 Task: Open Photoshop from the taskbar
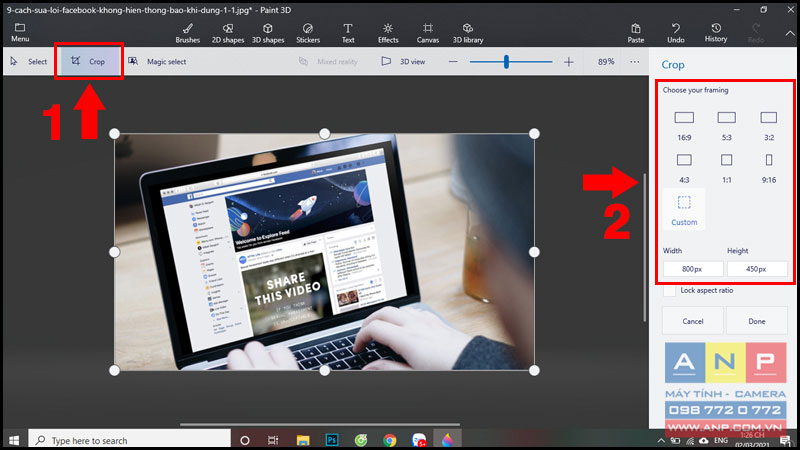(332, 440)
